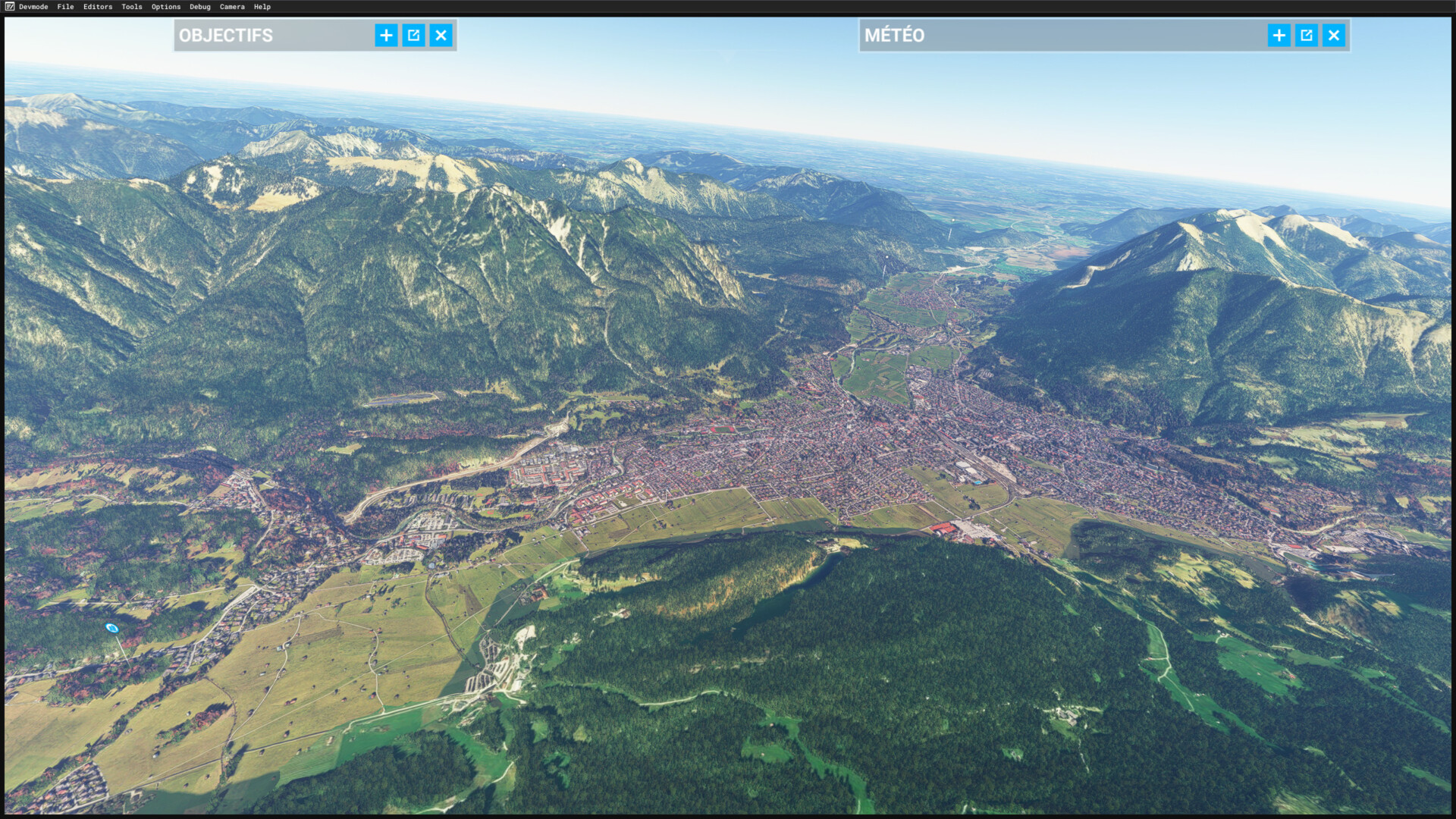Close the OBJECTIFS panel
The height and width of the screenshot is (819, 1456).
(x=441, y=36)
